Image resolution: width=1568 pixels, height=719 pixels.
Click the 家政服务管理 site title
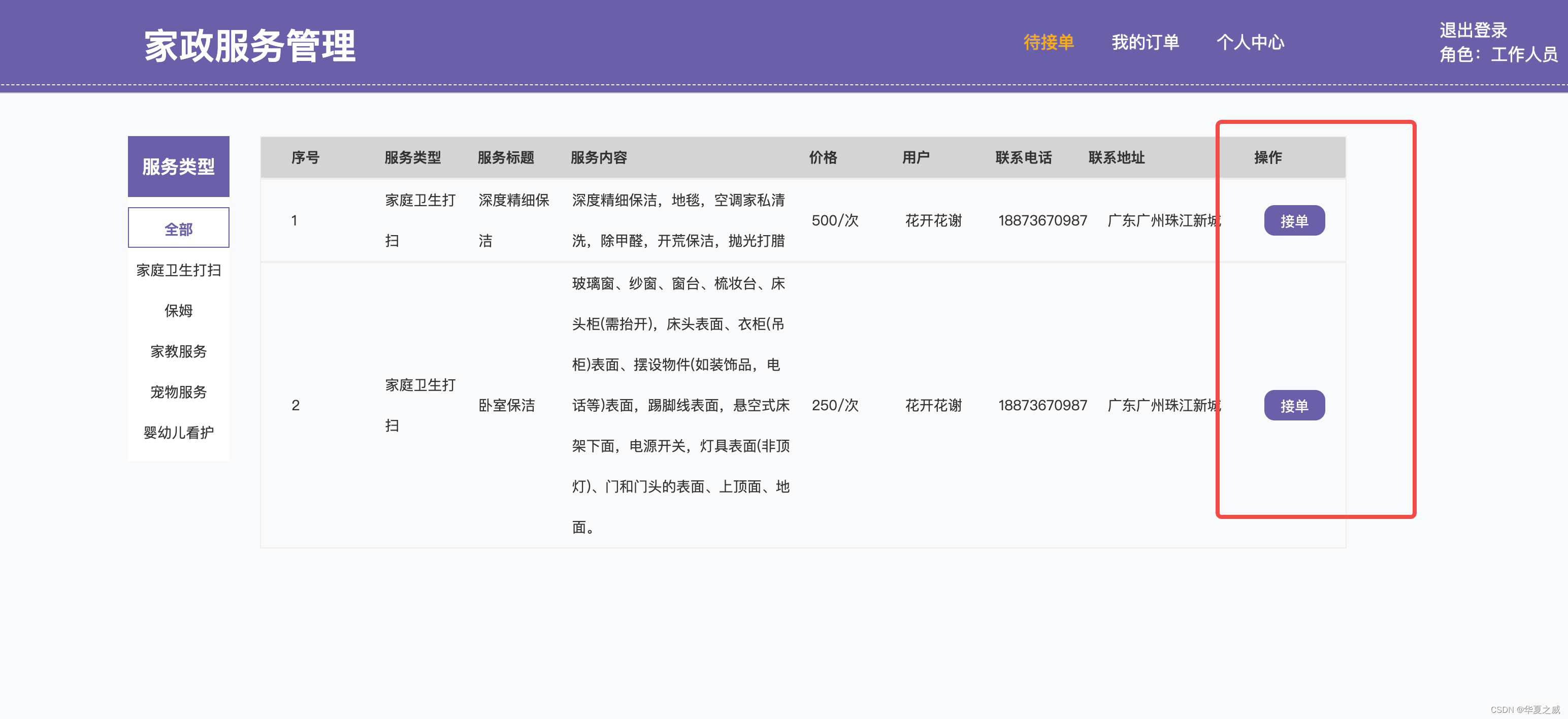tap(249, 46)
